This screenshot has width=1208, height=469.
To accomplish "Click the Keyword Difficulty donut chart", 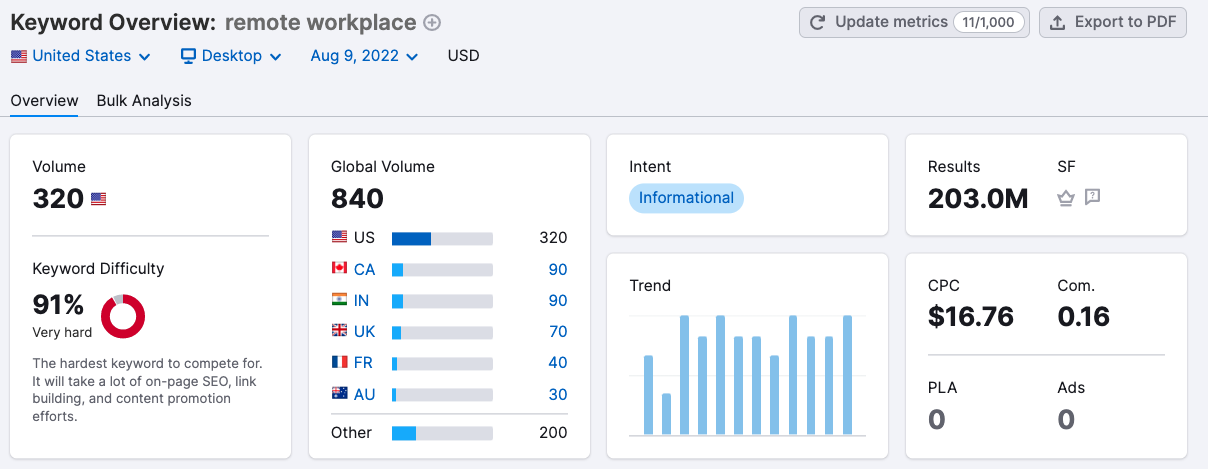I will coord(124,316).
